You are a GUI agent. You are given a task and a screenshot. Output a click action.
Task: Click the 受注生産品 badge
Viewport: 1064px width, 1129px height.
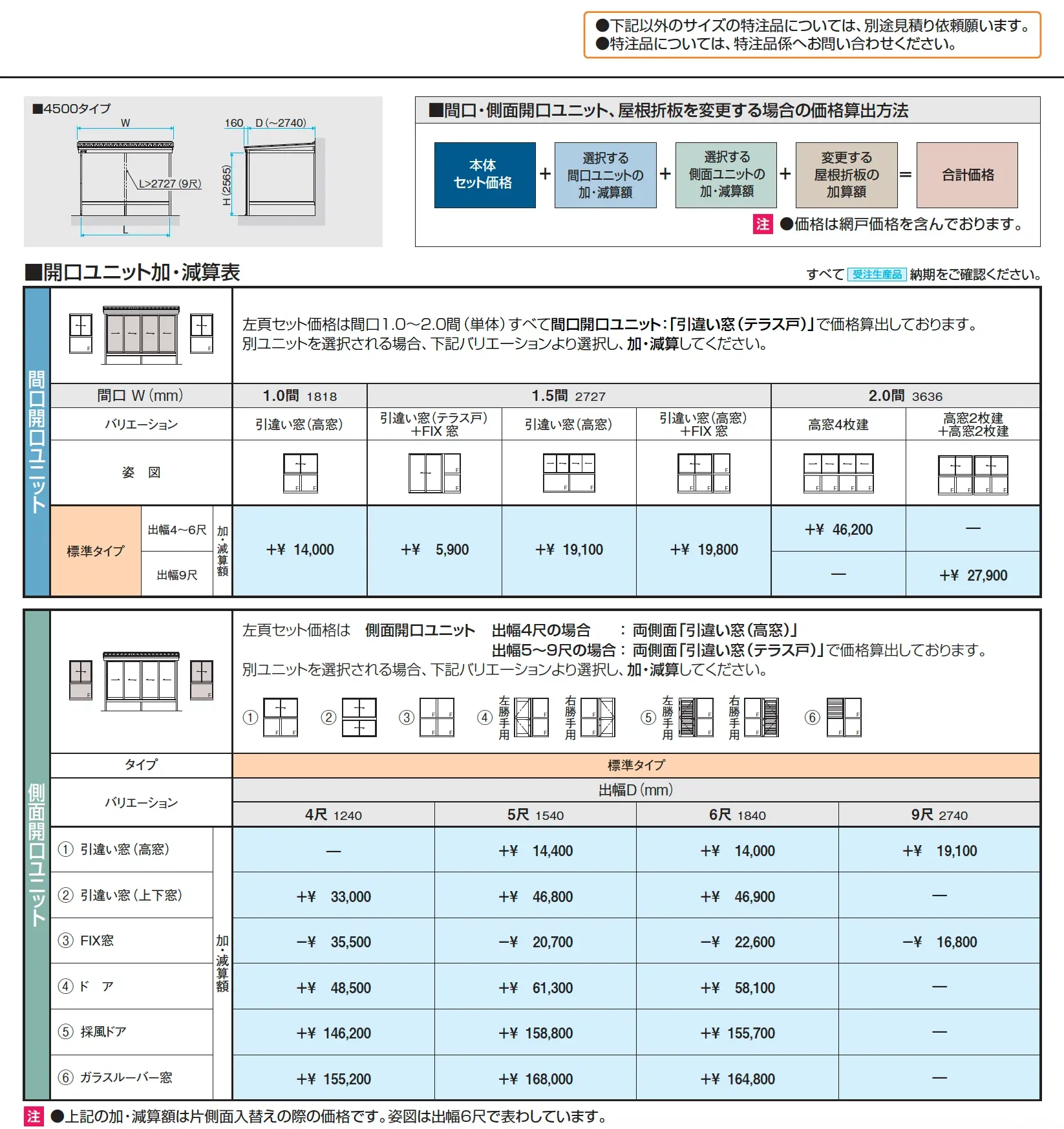pyautogui.click(x=877, y=275)
